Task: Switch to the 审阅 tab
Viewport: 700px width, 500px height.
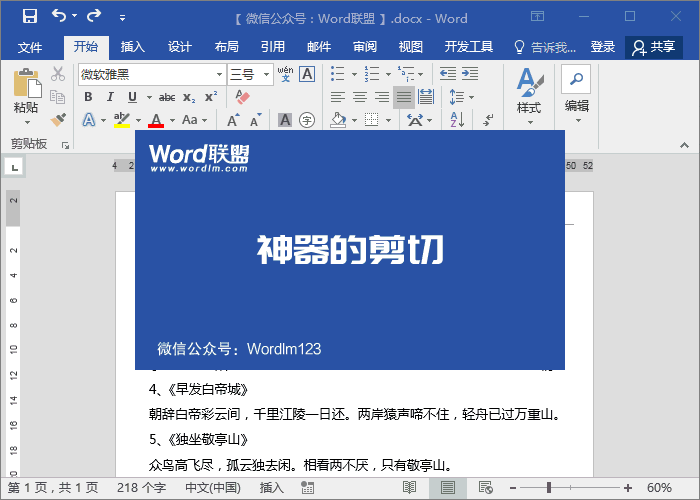Action: (x=365, y=46)
